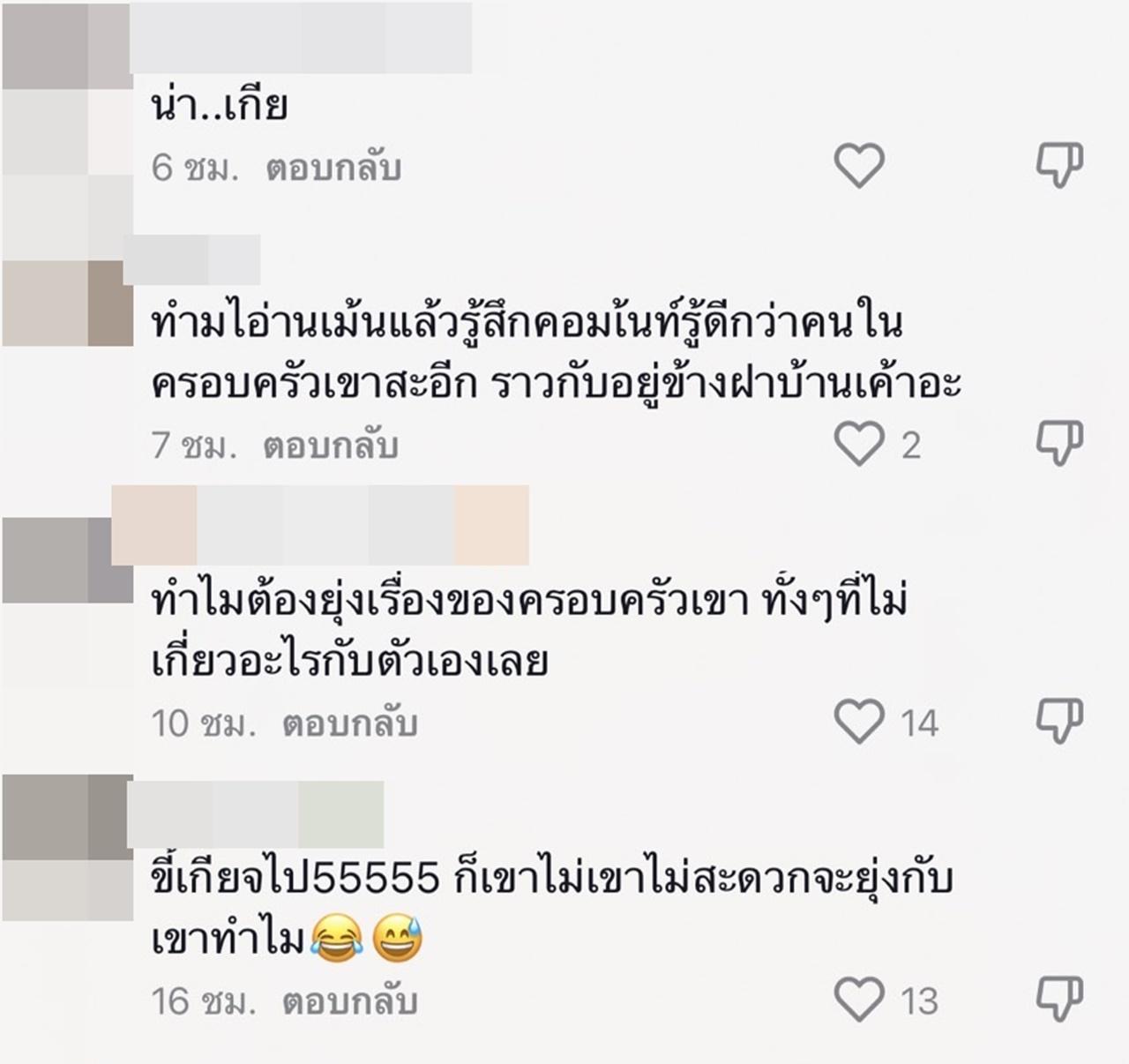Dislike the 16 ชม. comment
The width and height of the screenshot is (1129, 1064).
pyautogui.click(x=1058, y=1000)
